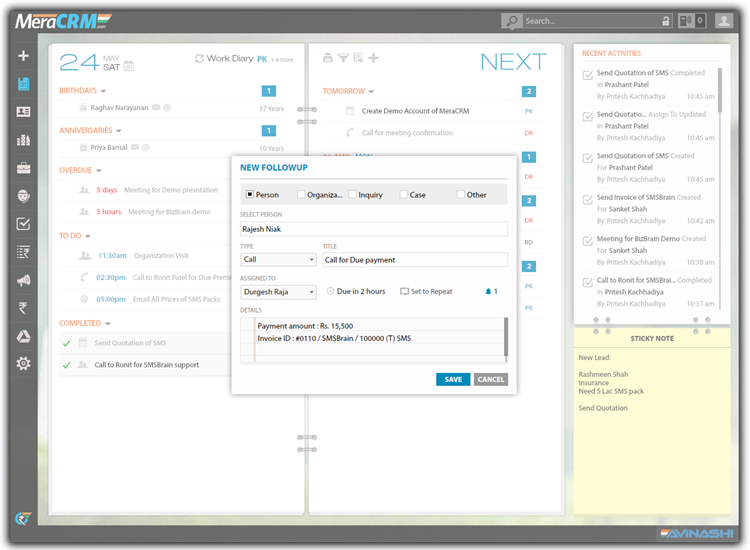Click the plus icon in left sidebar
Image resolution: width=750 pixels, height=550 pixels.
[x=23, y=56]
